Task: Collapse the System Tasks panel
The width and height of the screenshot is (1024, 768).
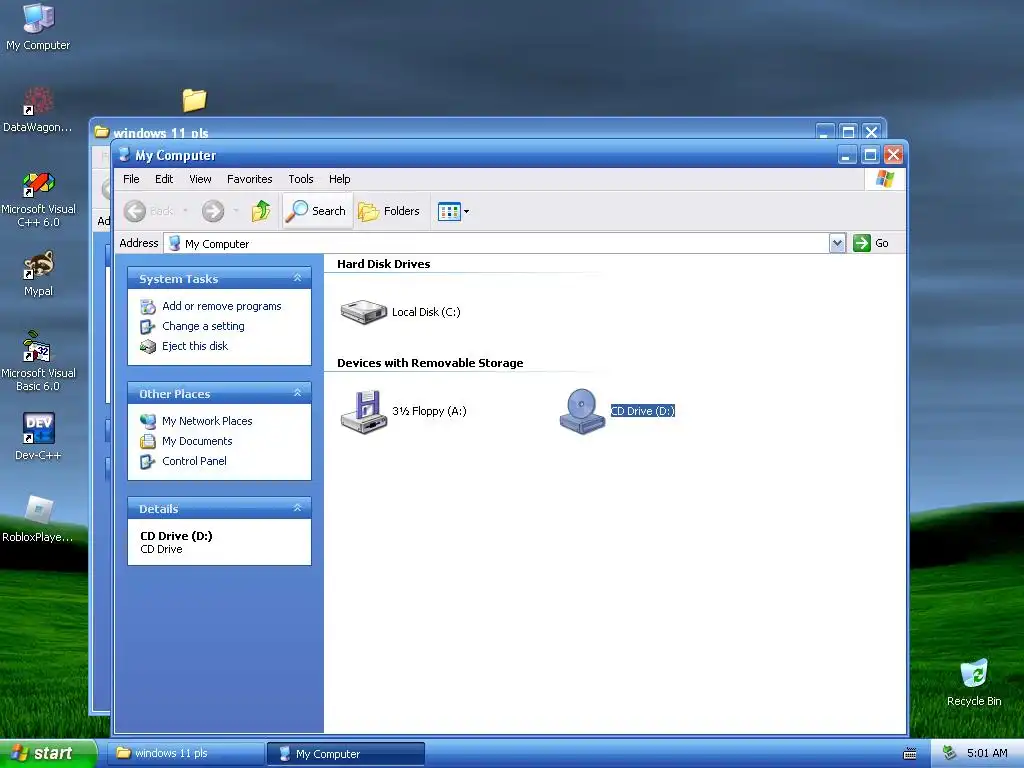Action: (297, 278)
